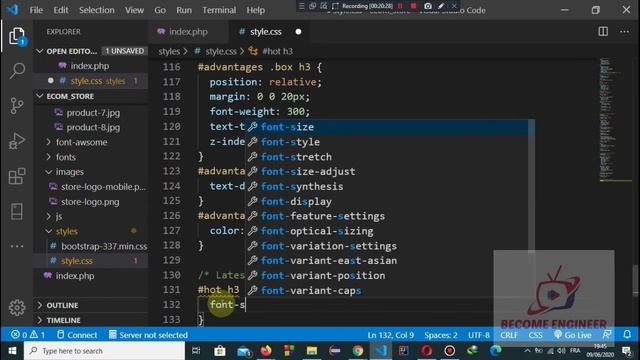The height and width of the screenshot is (360, 640).
Task: Open File Explorer from the taskbar
Action: click(312, 351)
